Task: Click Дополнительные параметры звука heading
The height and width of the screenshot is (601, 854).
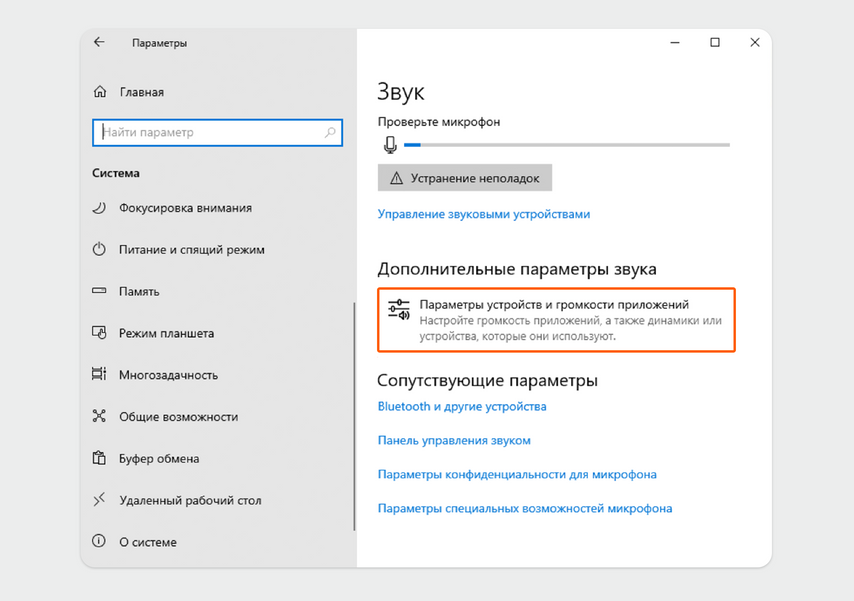Action: coord(517,269)
